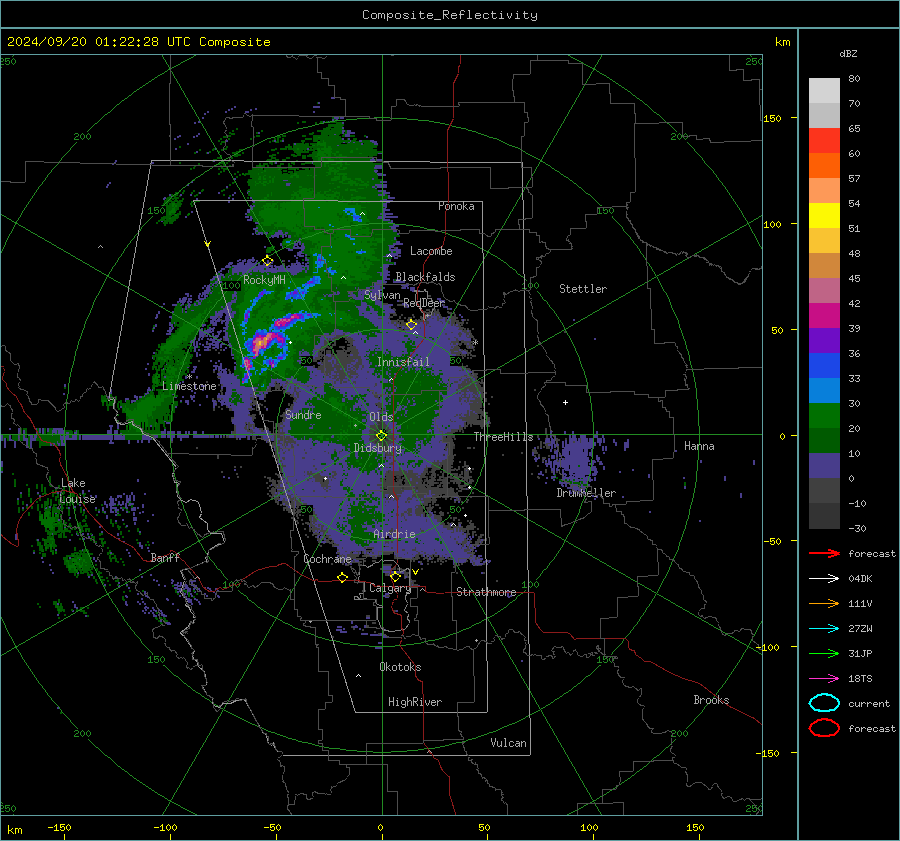Click the cyan 27ZW arrow legend icon
Screen dimensions: 900x841
coord(824,629)
